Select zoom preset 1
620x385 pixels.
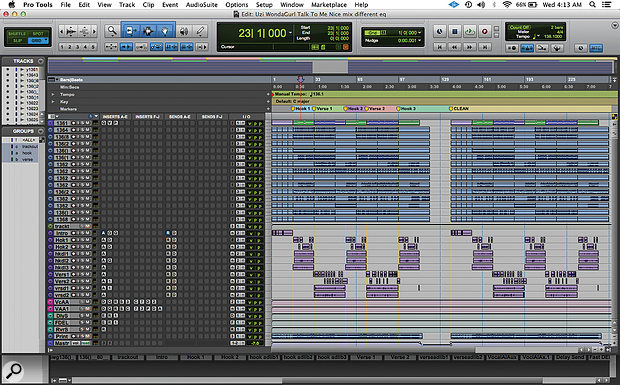point(62,47)
